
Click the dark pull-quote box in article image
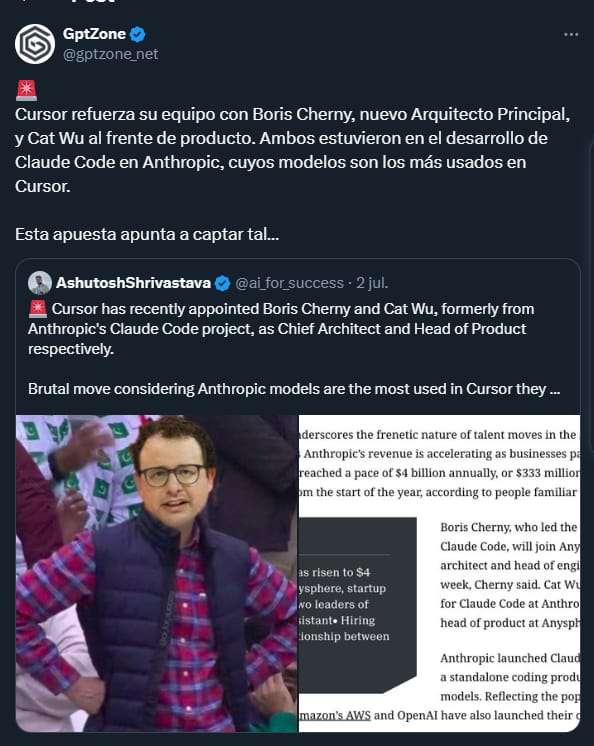(x=357, y=604)
